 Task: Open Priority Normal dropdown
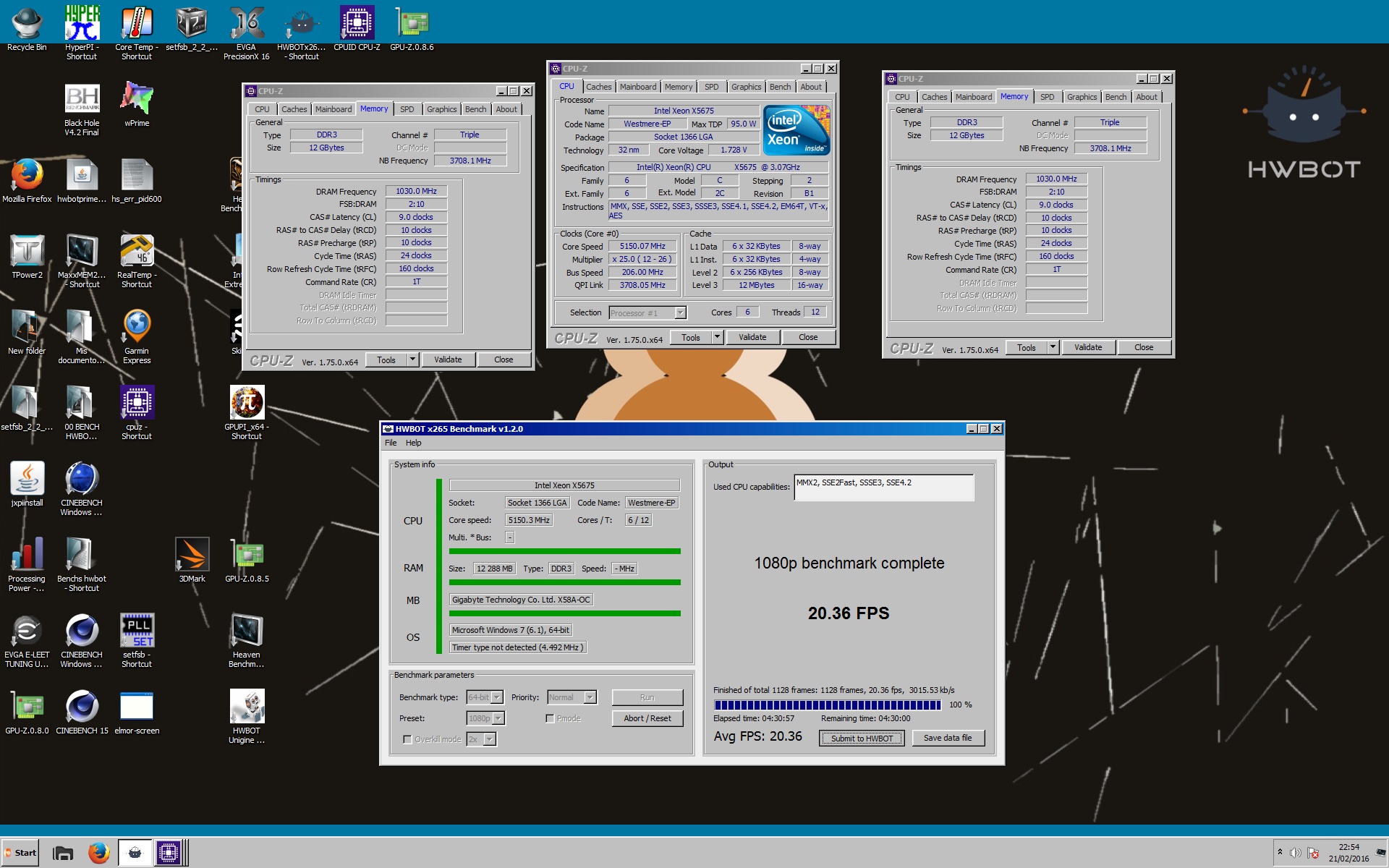(x=590, y=697)
